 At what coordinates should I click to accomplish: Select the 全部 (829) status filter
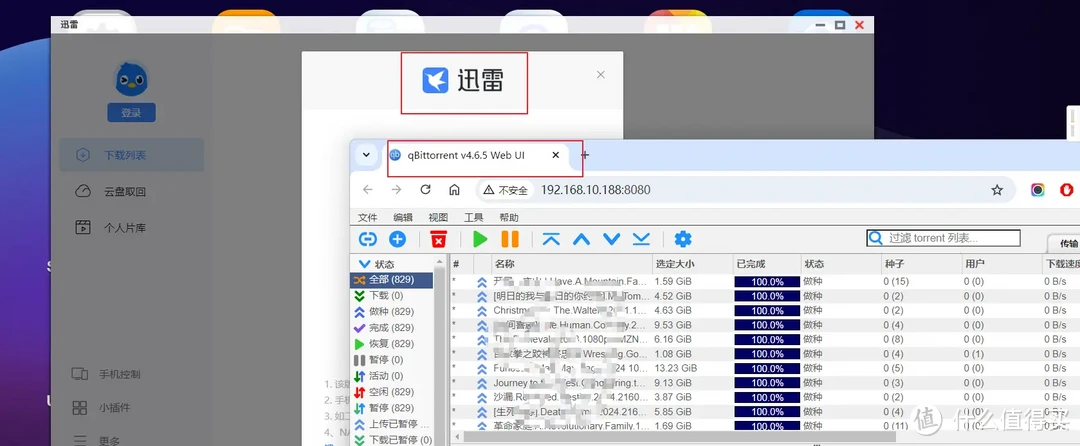(x=392, y=280)
